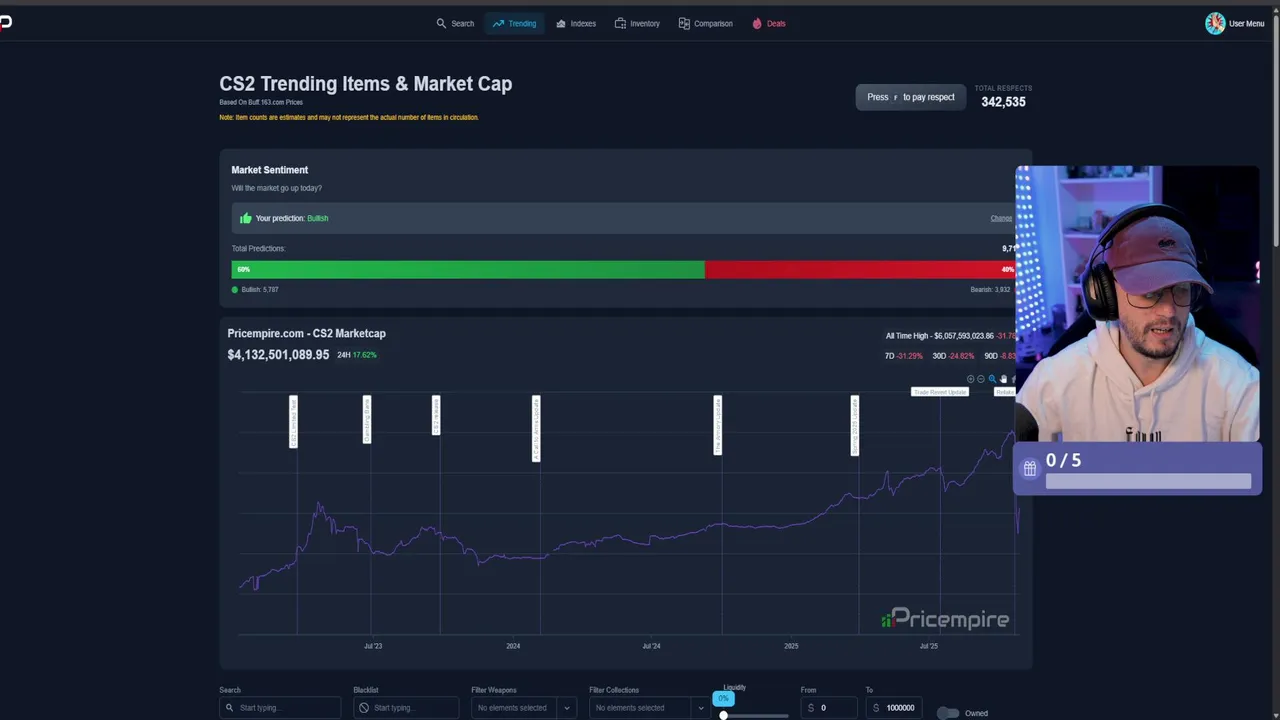Click Press F to pay respect button
This screenshot has height=720, width=1280.
911,97
